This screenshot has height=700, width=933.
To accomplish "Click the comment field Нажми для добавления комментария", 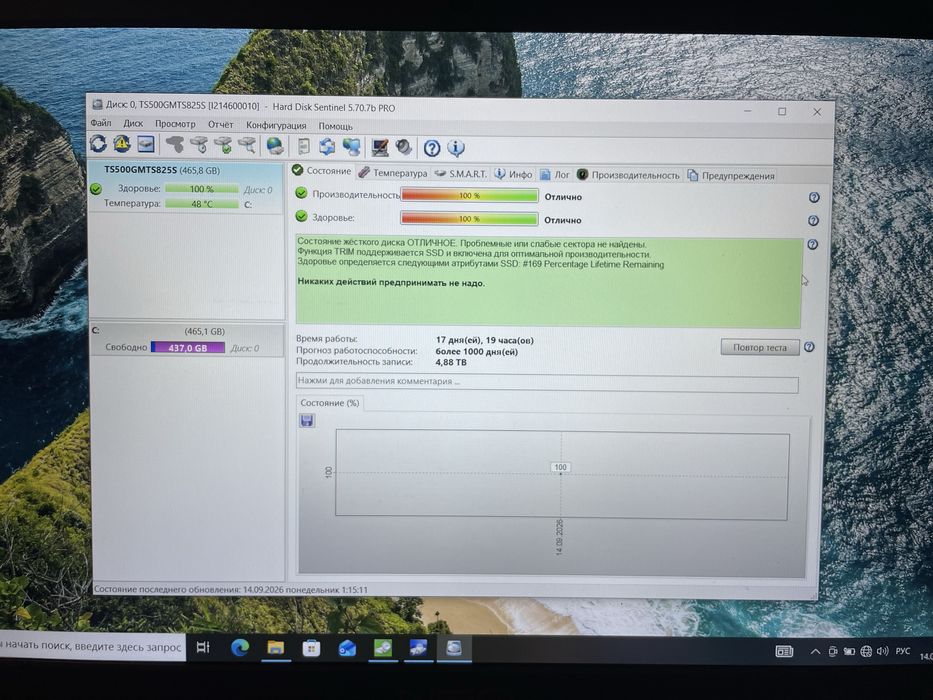I will (x=547, y=382).
